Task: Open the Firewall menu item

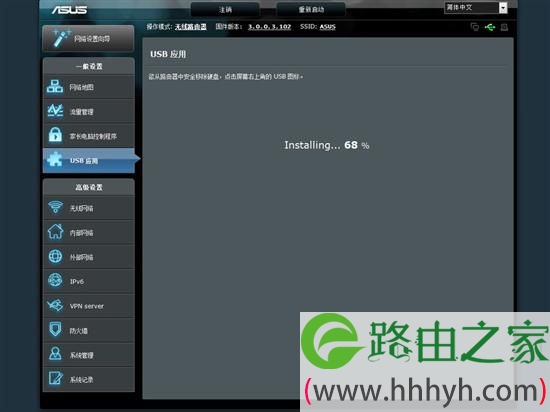Action: pyautogui.click(x=89, y=330)
